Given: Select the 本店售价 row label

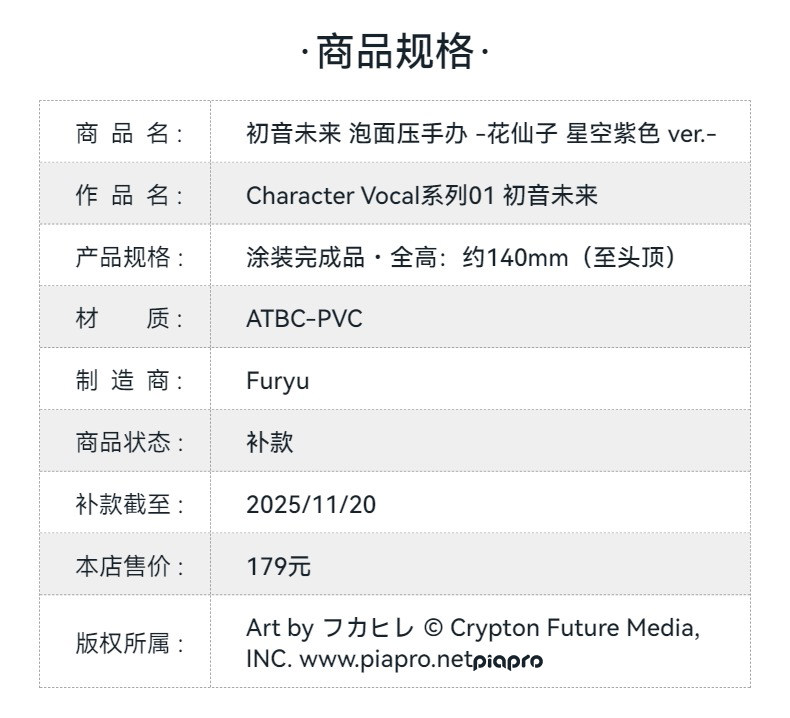Looking at the screenshot, I should click(x=129, y=567).
